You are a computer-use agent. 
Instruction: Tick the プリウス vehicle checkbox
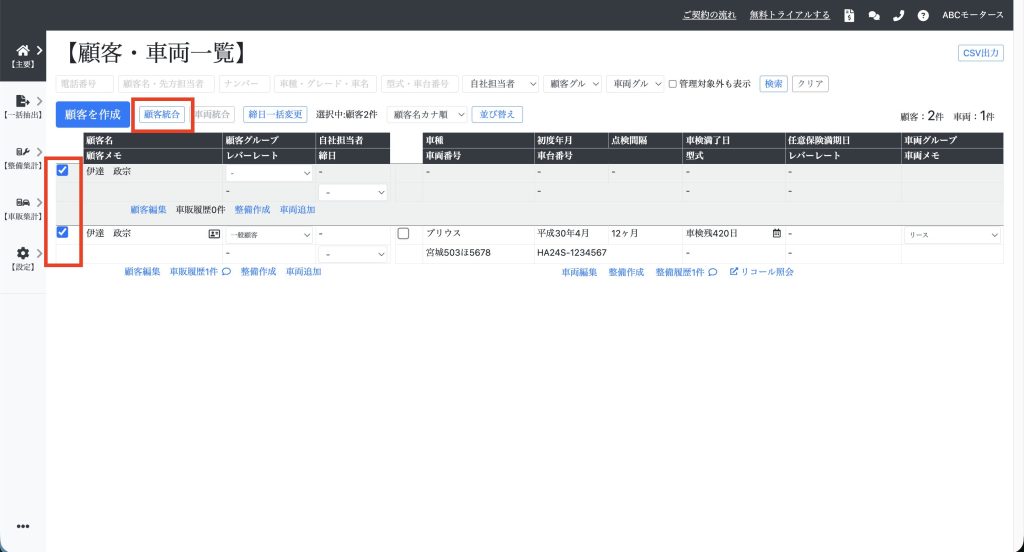point(404,234)
